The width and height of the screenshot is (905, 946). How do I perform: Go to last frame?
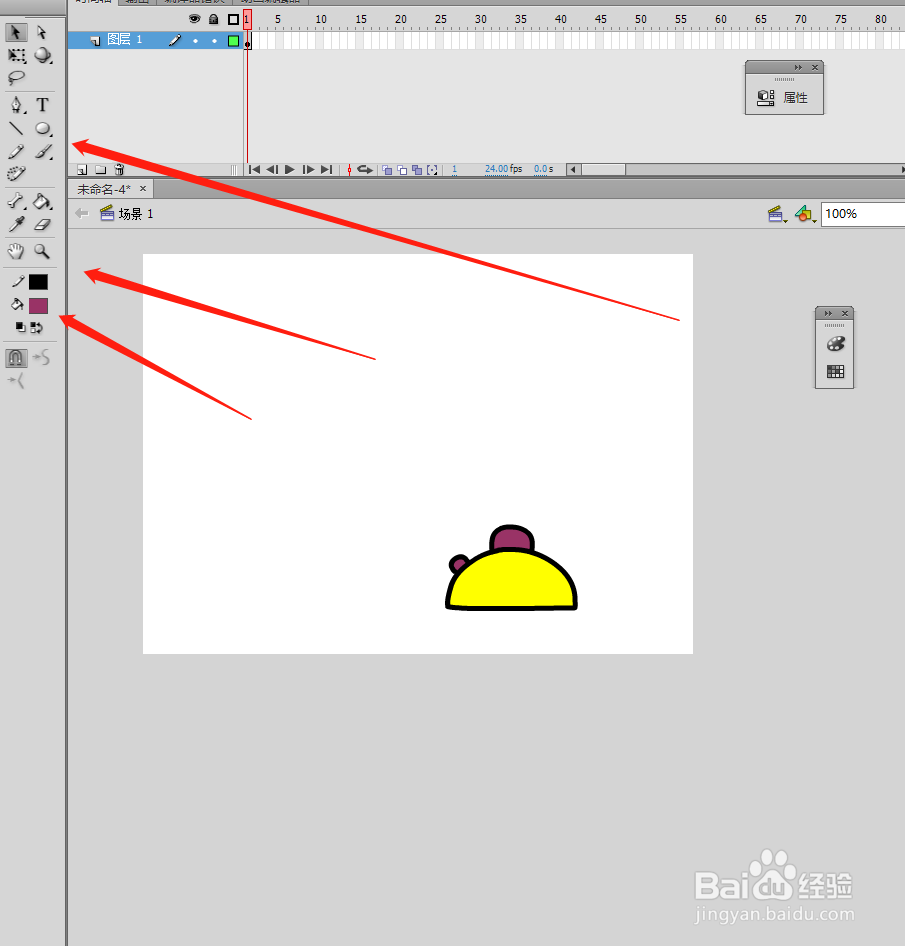pyautogui.click(x=326, y=170)
